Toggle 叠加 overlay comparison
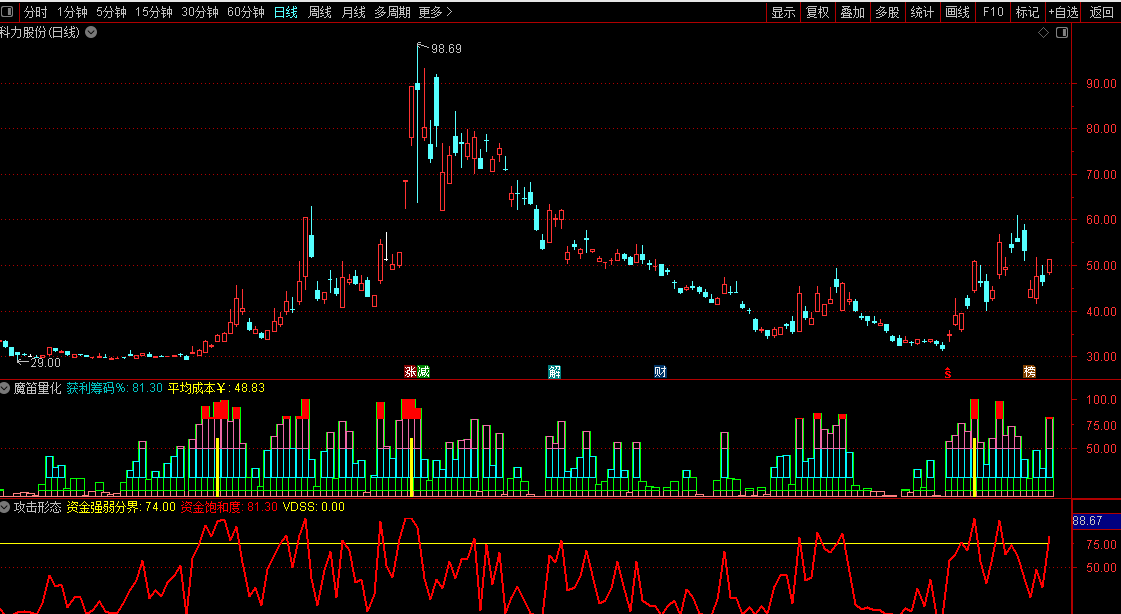Viewport: 1121px width, 614px height. (x=852, y=12)
